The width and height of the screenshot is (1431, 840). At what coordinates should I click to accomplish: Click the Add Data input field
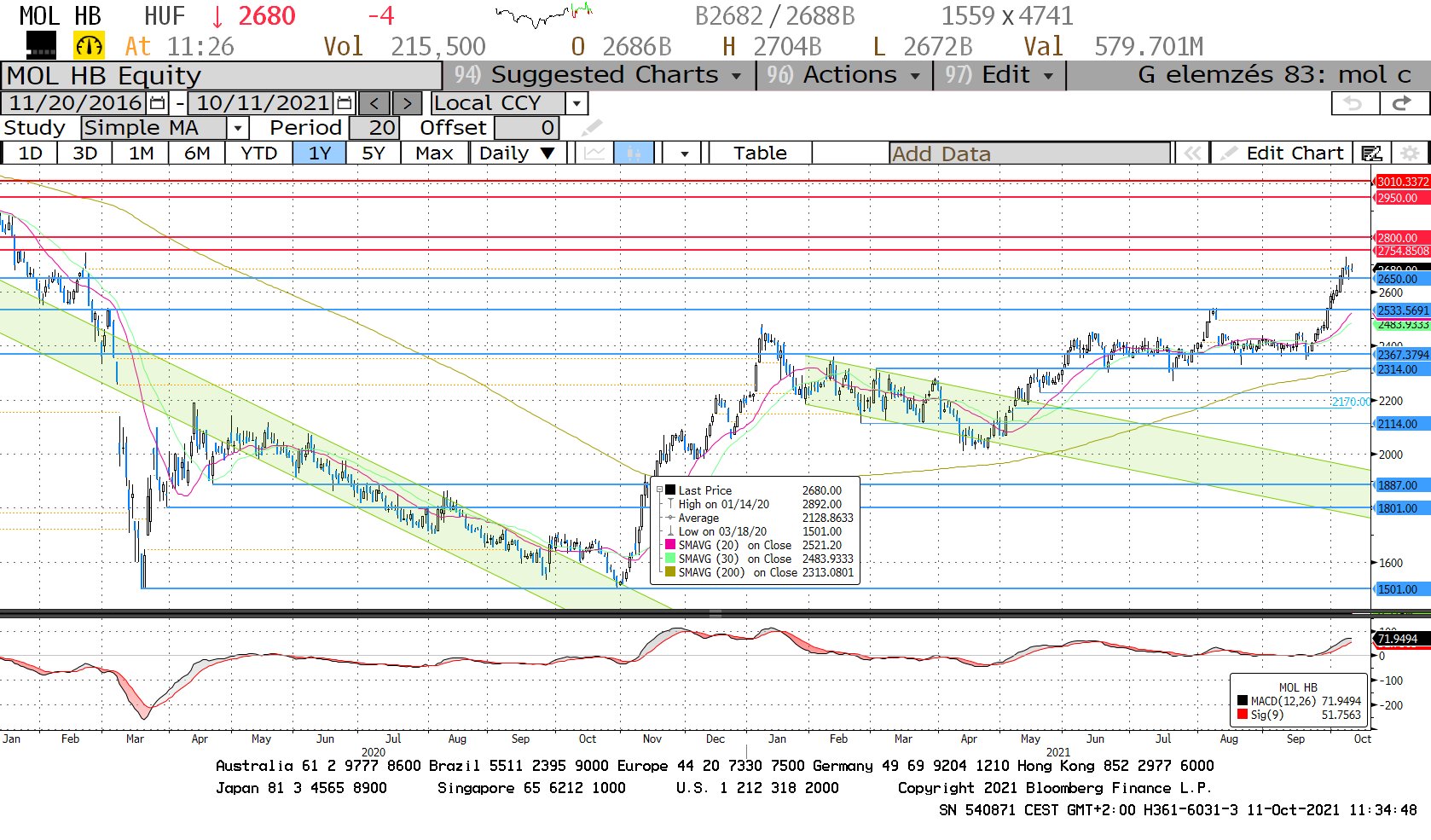1029,154
